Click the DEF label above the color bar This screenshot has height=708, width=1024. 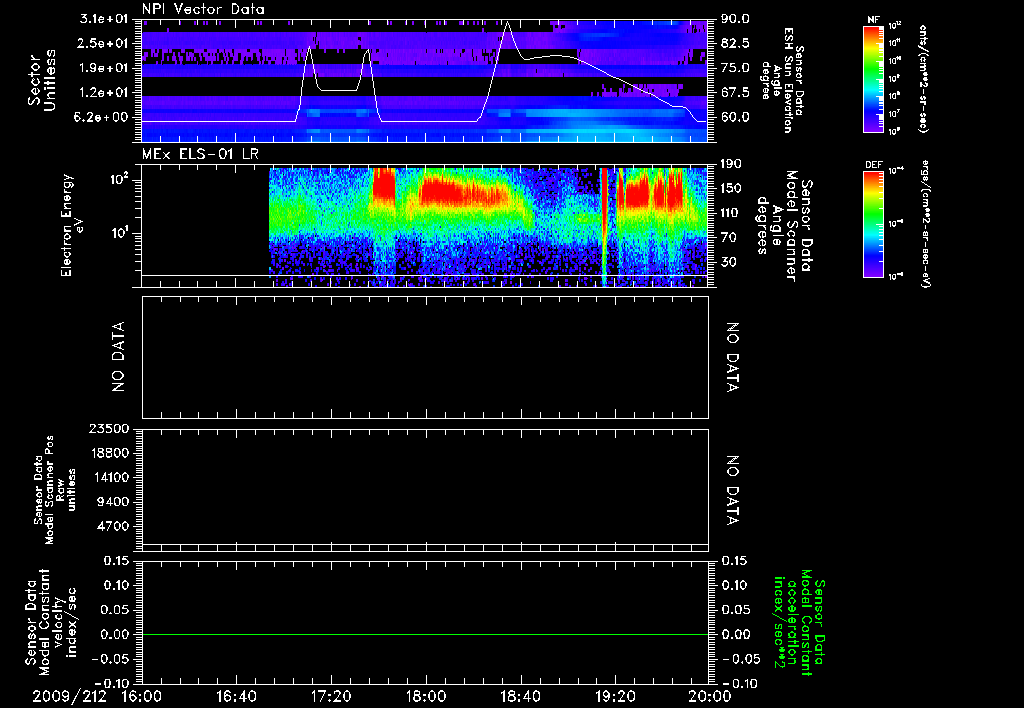pos(874,165)
